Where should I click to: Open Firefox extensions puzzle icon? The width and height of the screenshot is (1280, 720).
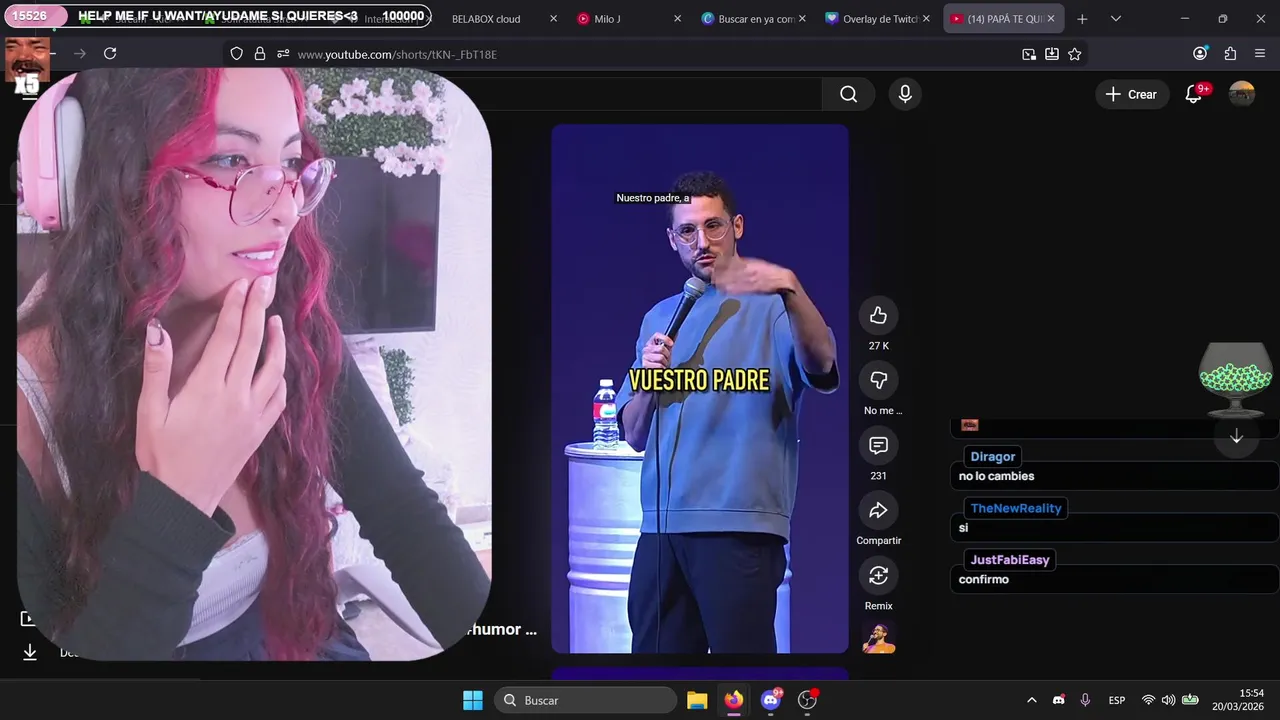[1230, 54]
